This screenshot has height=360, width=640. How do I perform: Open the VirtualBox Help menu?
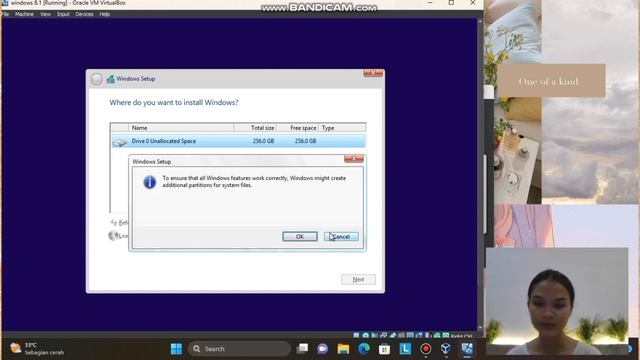click(x=105, y=14)
